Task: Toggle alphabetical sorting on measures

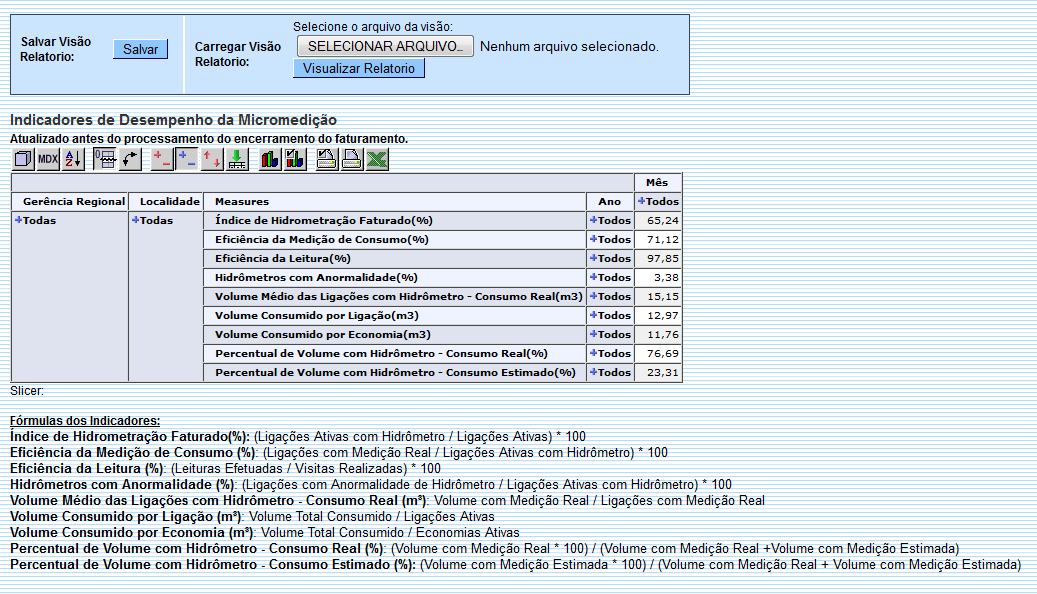Action: click(71, 158)
